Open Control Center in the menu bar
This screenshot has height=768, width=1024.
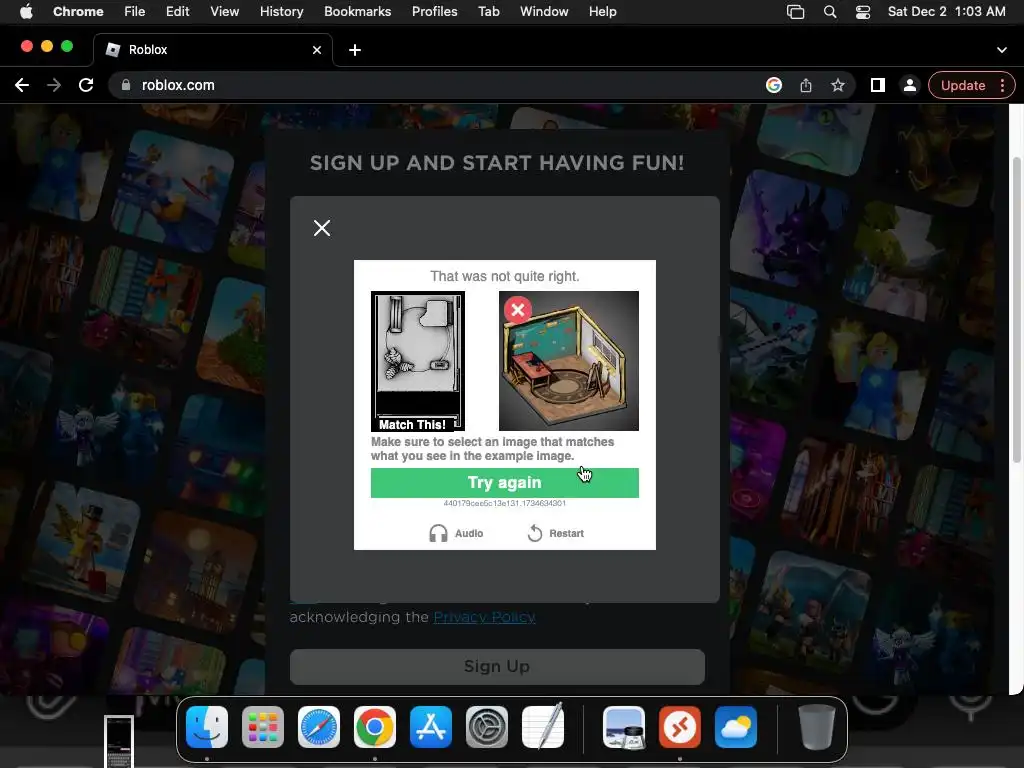pyautogui.click(x=863, y=12)
